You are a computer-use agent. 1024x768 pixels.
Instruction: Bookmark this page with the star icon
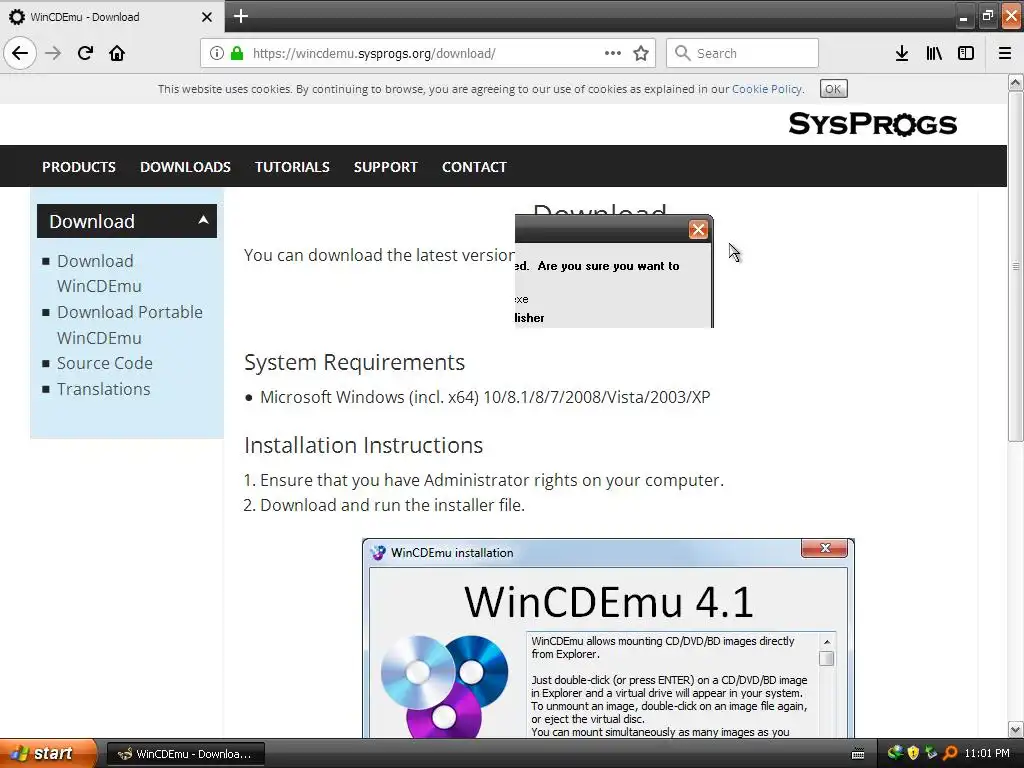pos(641,53)
